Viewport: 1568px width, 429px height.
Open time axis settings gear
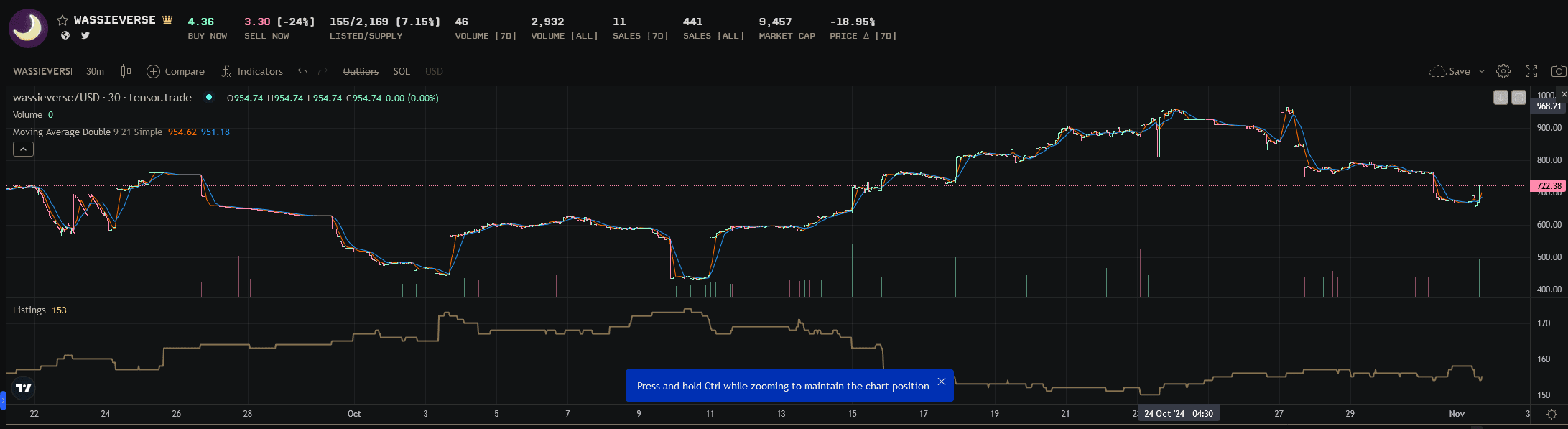coord(1551,414)
